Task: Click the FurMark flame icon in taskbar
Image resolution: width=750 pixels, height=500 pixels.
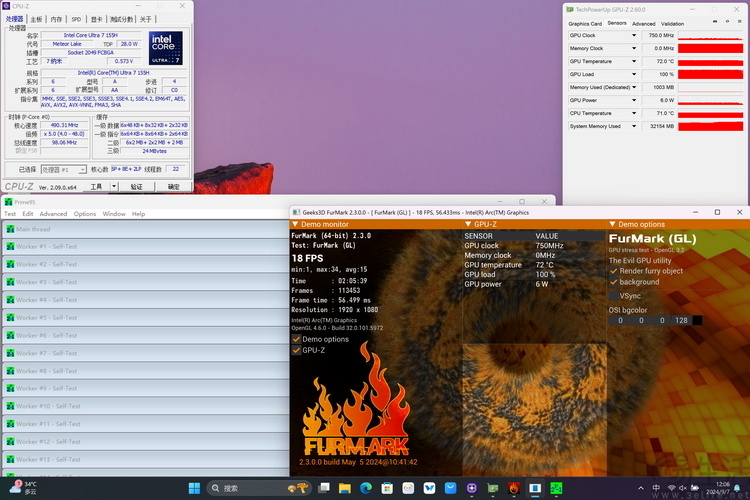Action: (514, 488)
